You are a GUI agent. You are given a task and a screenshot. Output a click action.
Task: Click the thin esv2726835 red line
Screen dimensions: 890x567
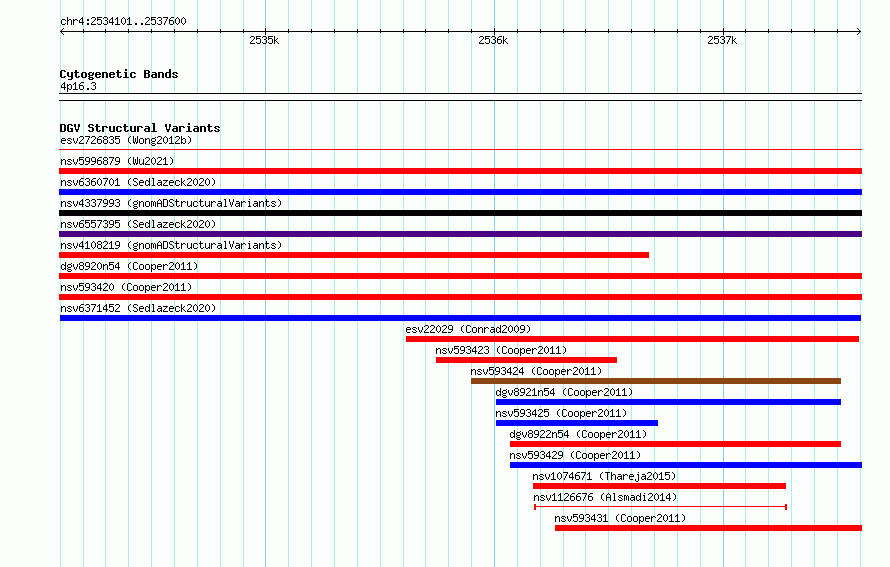click(460, 150)
